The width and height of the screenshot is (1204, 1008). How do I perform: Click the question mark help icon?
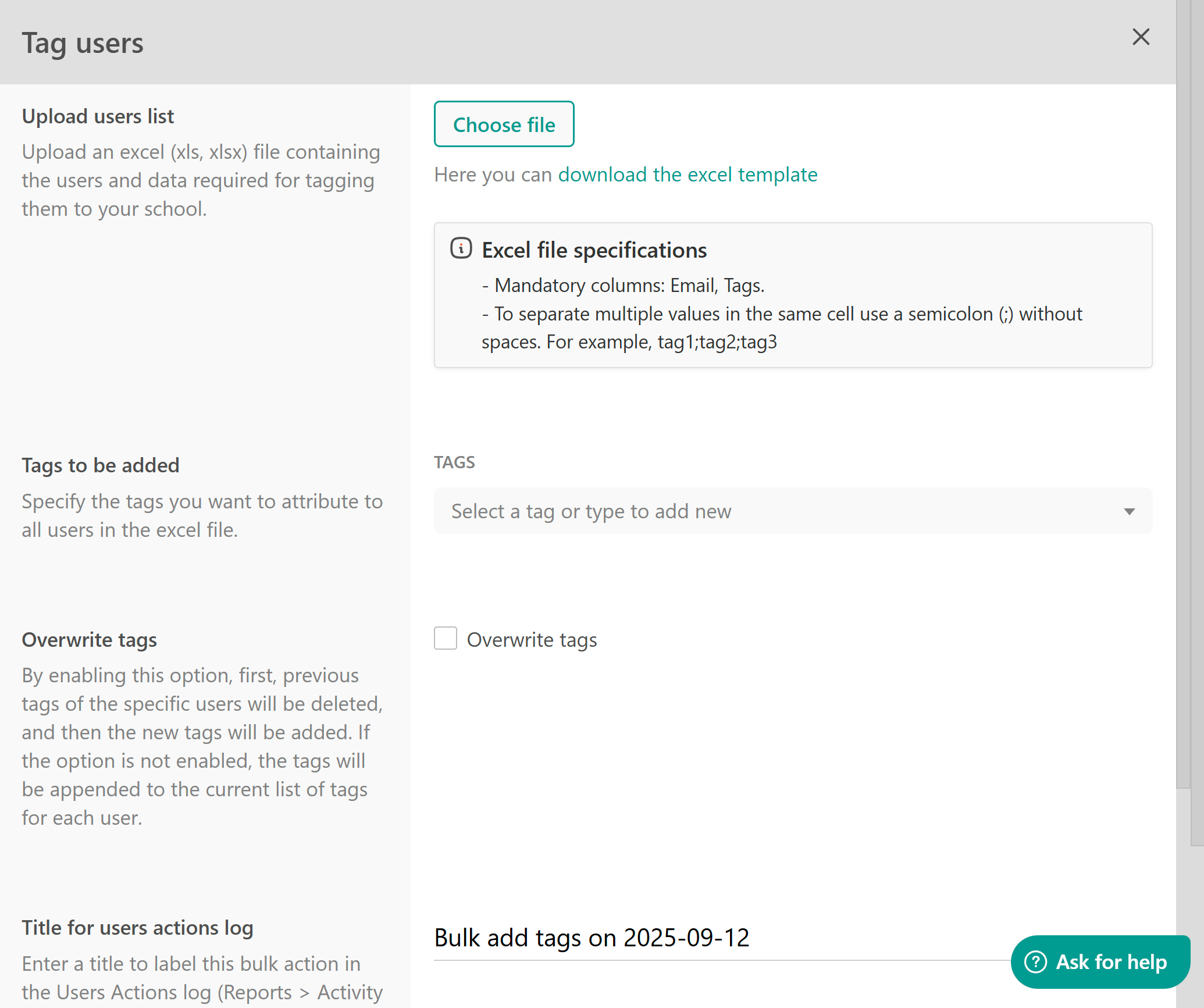tap(1036, 961)
